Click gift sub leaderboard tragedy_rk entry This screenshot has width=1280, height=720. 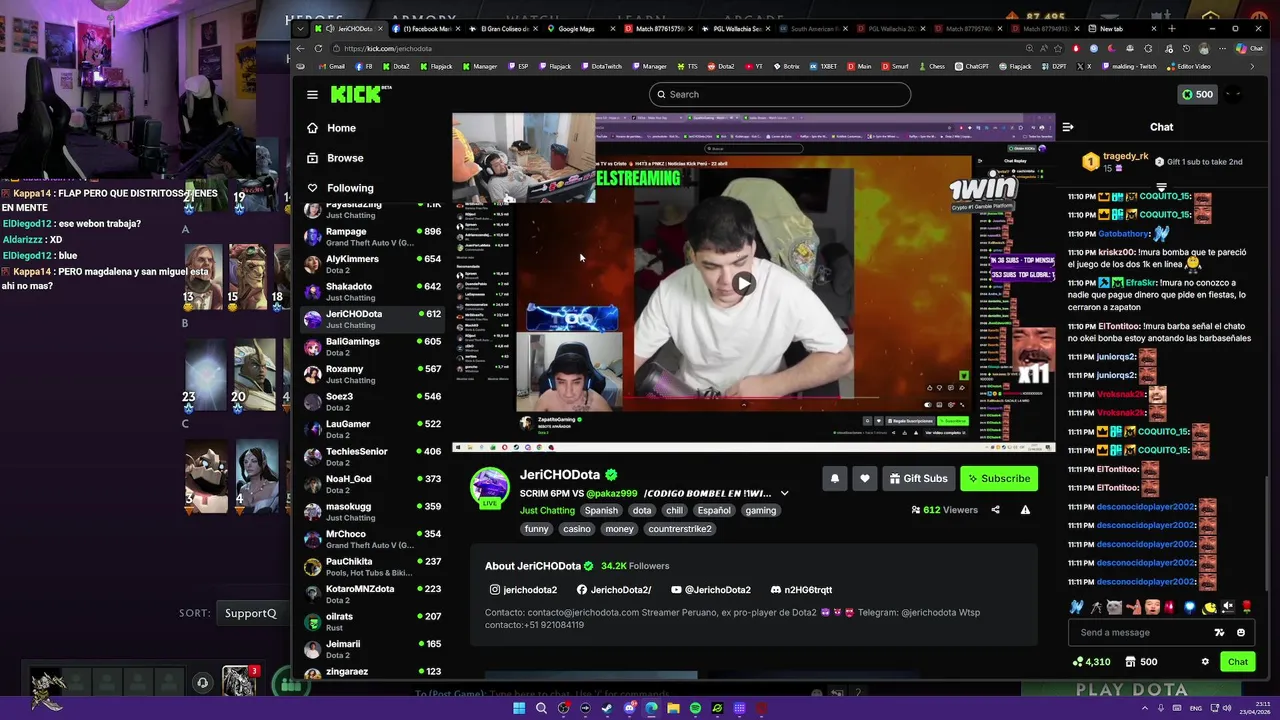coord(1115,161)
